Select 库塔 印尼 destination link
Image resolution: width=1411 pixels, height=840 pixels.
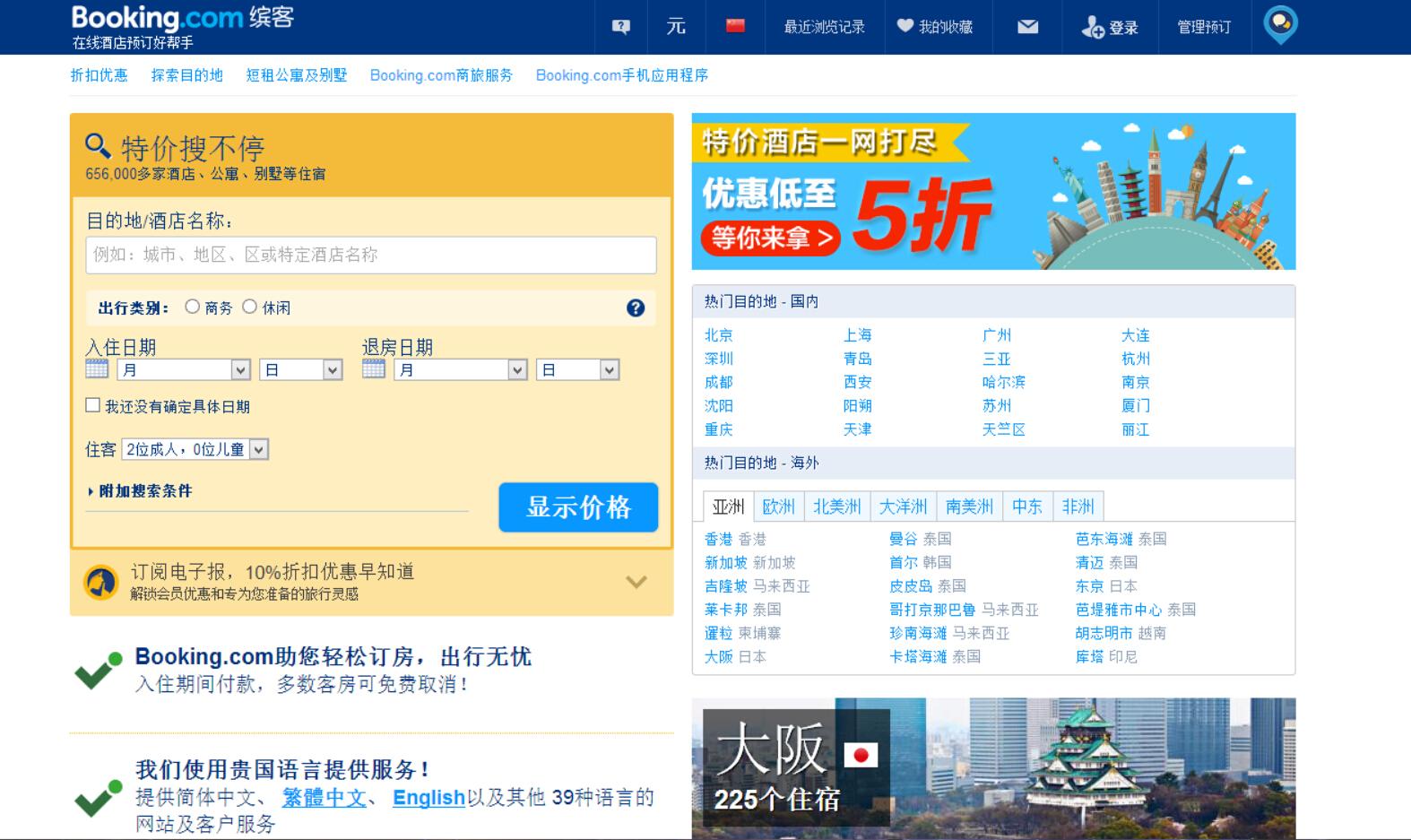click(1106, 656)
